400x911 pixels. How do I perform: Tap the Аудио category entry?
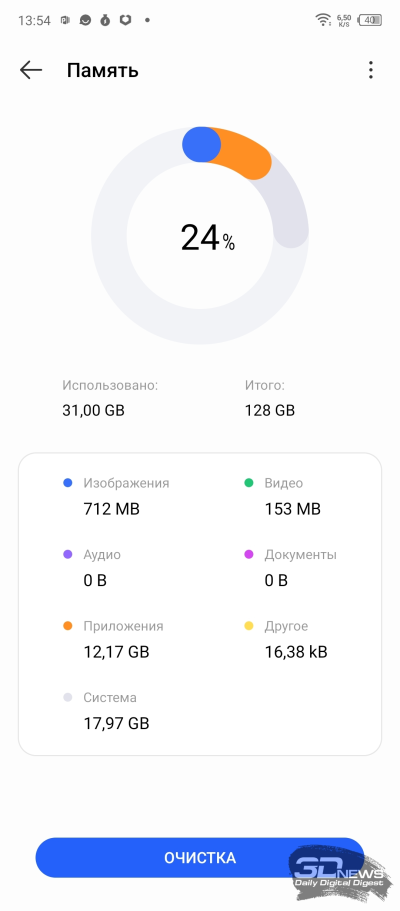click(x=92, y=568)
